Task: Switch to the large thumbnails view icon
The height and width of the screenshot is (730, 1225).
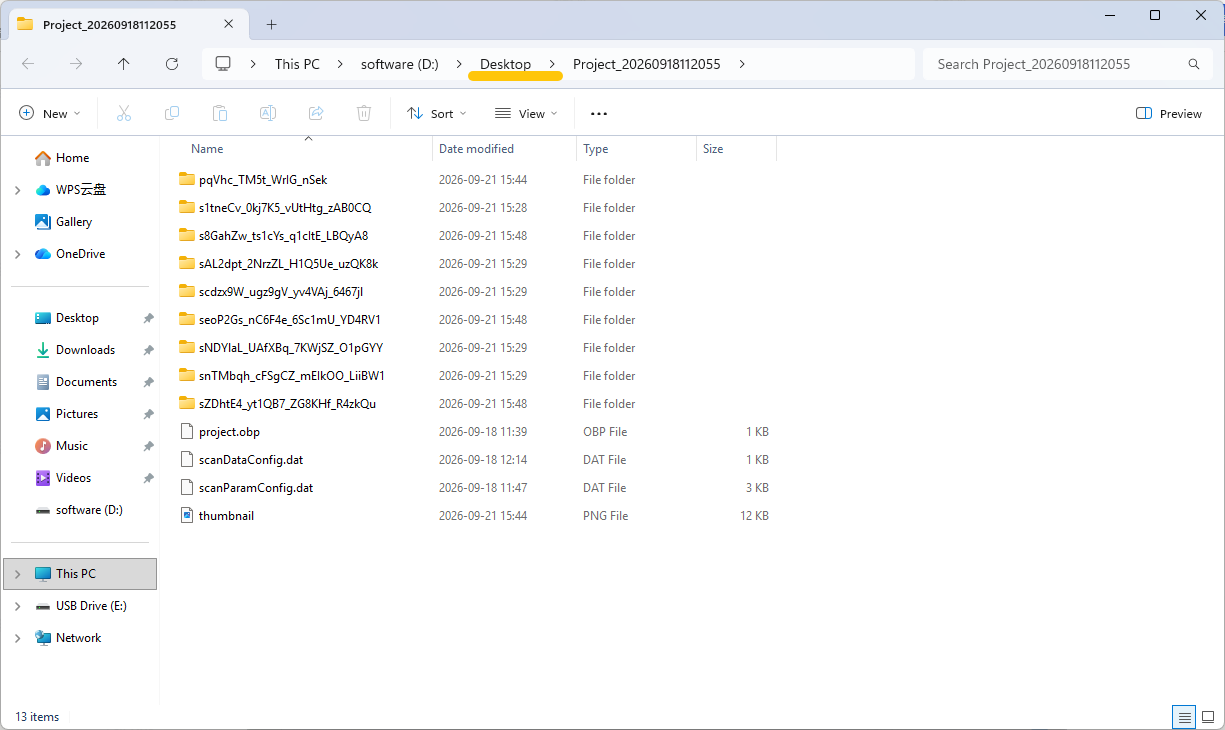Action: click(1208, 717)
